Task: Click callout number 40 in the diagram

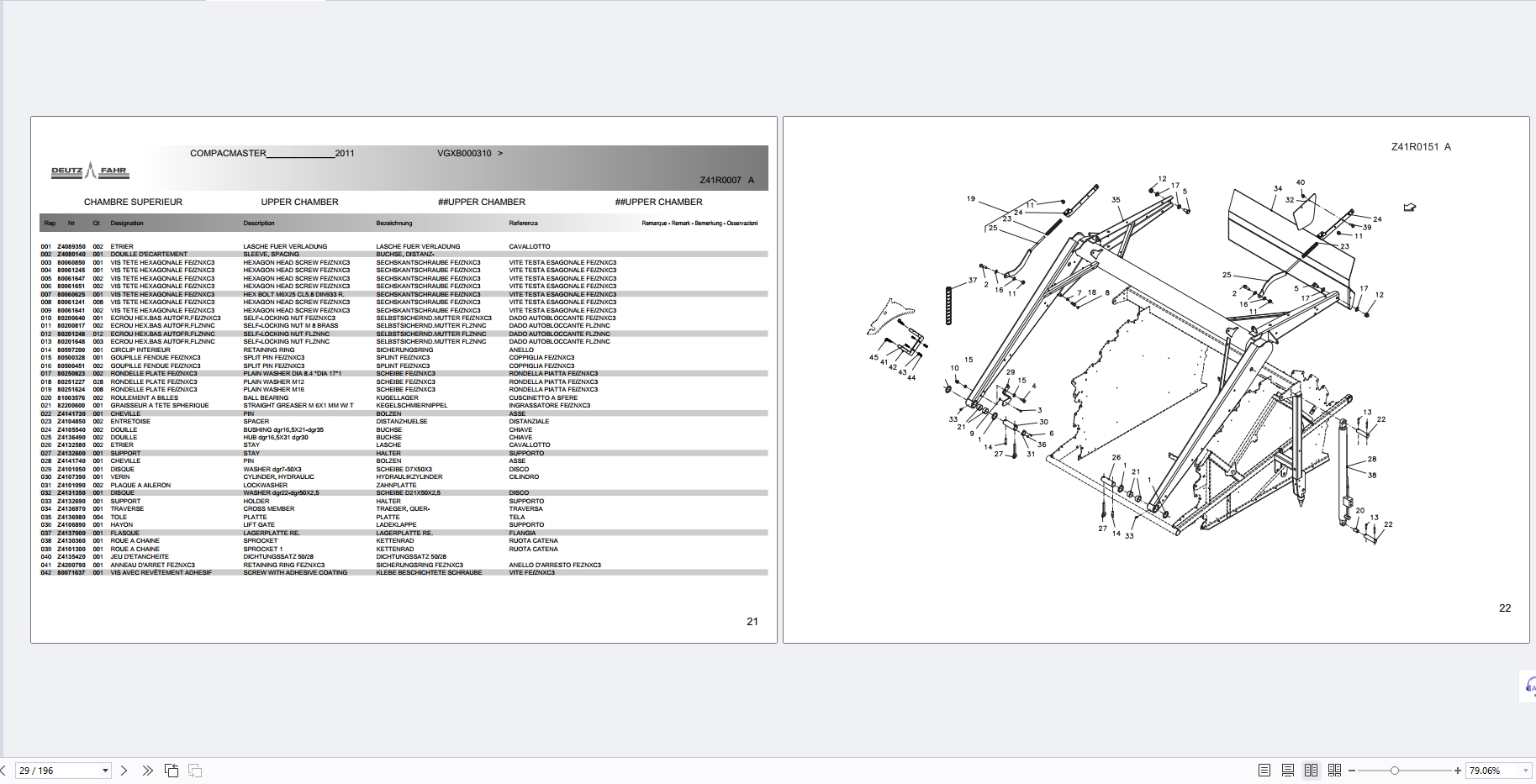Action: tap(1301, 182)
